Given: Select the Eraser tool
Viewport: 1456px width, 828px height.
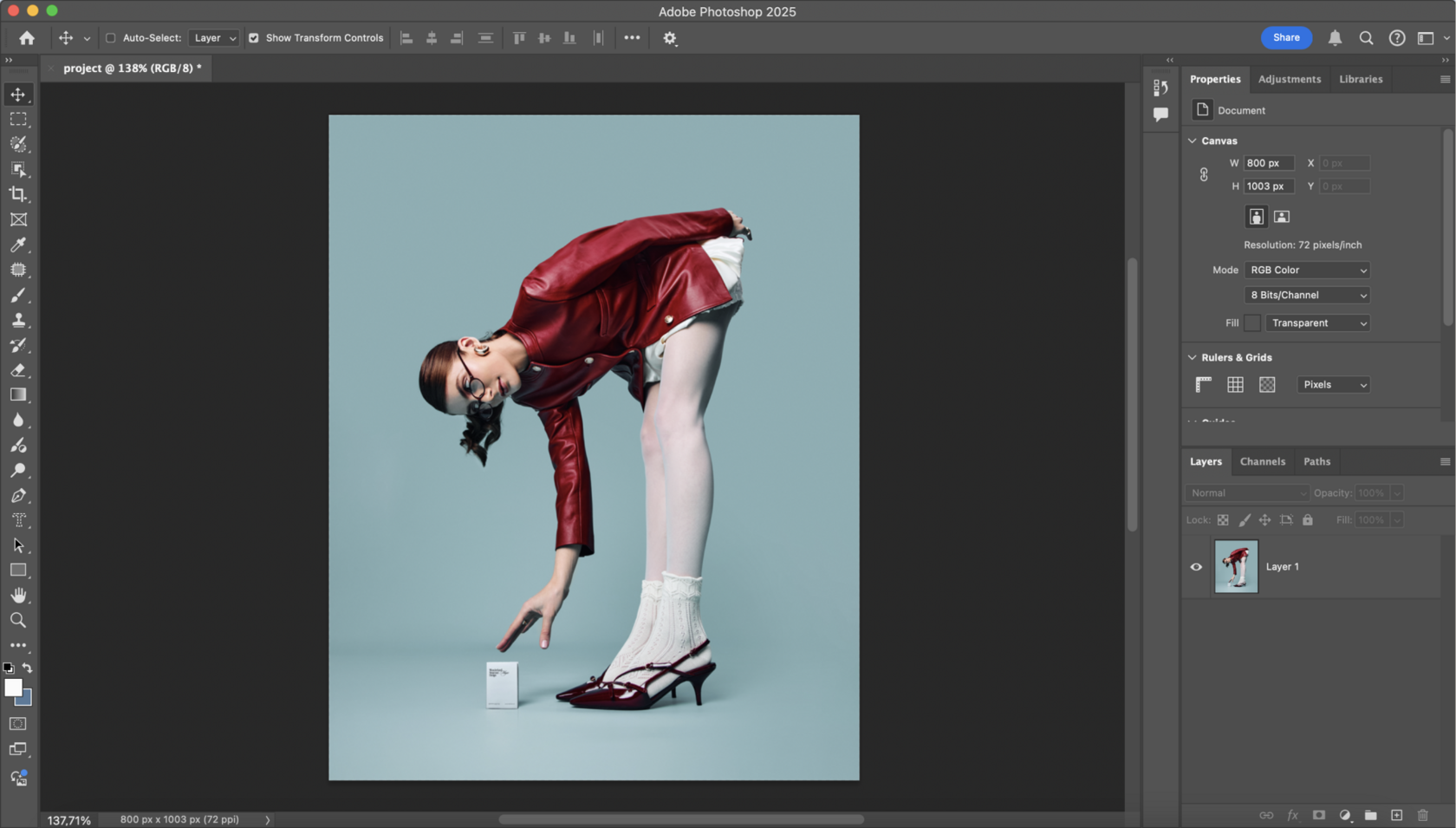Looking at the screenshot, I should point(18,370).
